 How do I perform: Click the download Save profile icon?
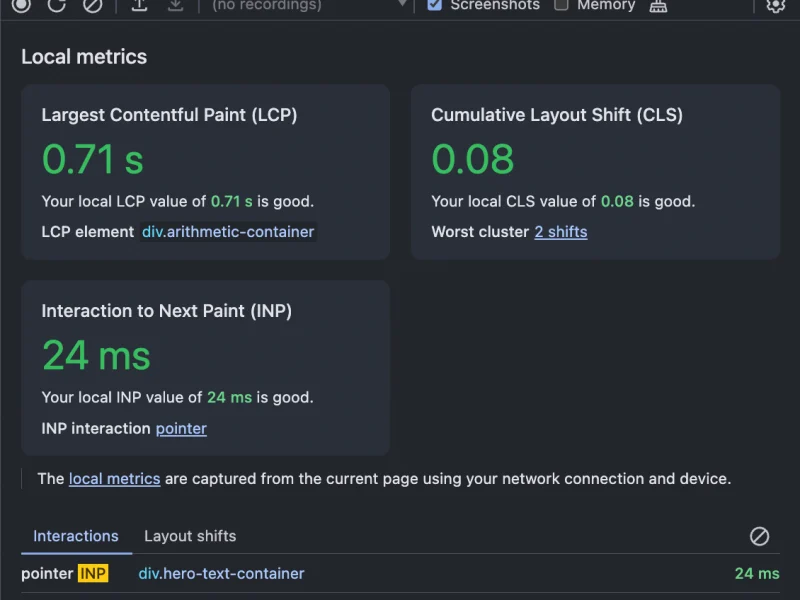[x=175, y=5]
